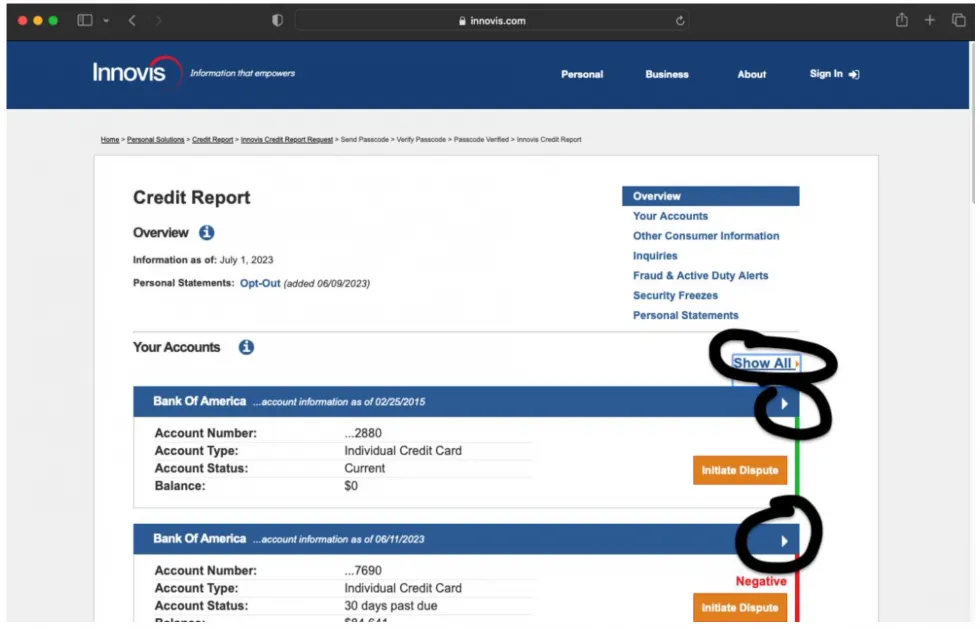Follow Innovis Credit Report Request breadcrumb
This screenshot has height=629, width=980.
tap(287, 139)
